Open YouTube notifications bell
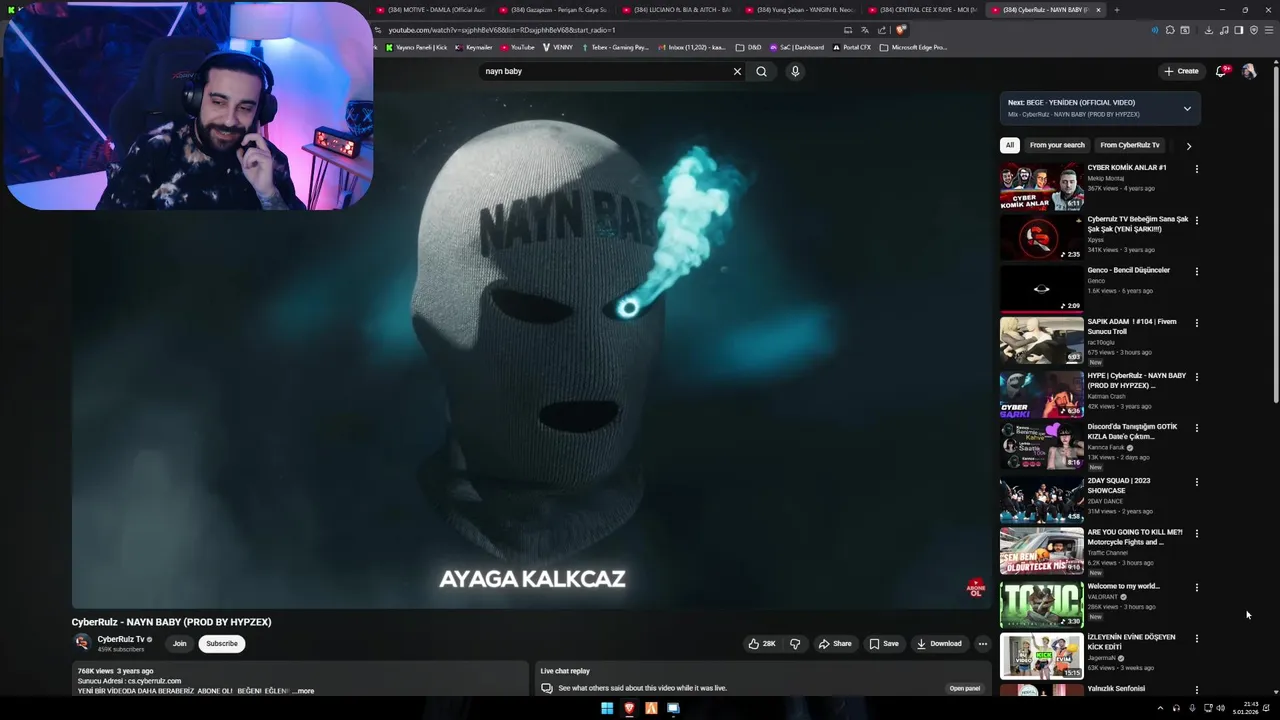1280x720 pixels. coord(1220,71)
